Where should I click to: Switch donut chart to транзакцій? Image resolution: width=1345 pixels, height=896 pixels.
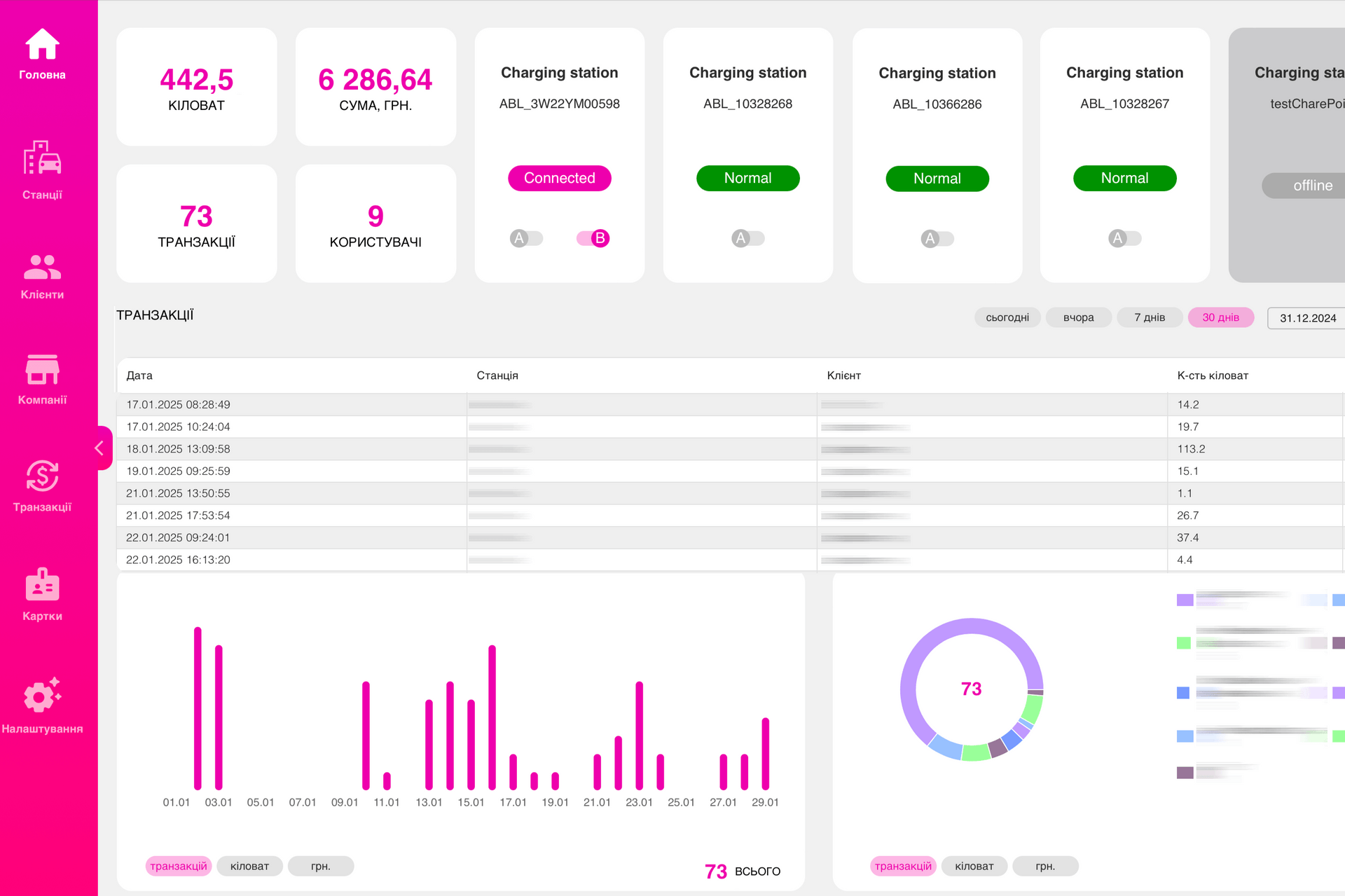click(903, 866)
